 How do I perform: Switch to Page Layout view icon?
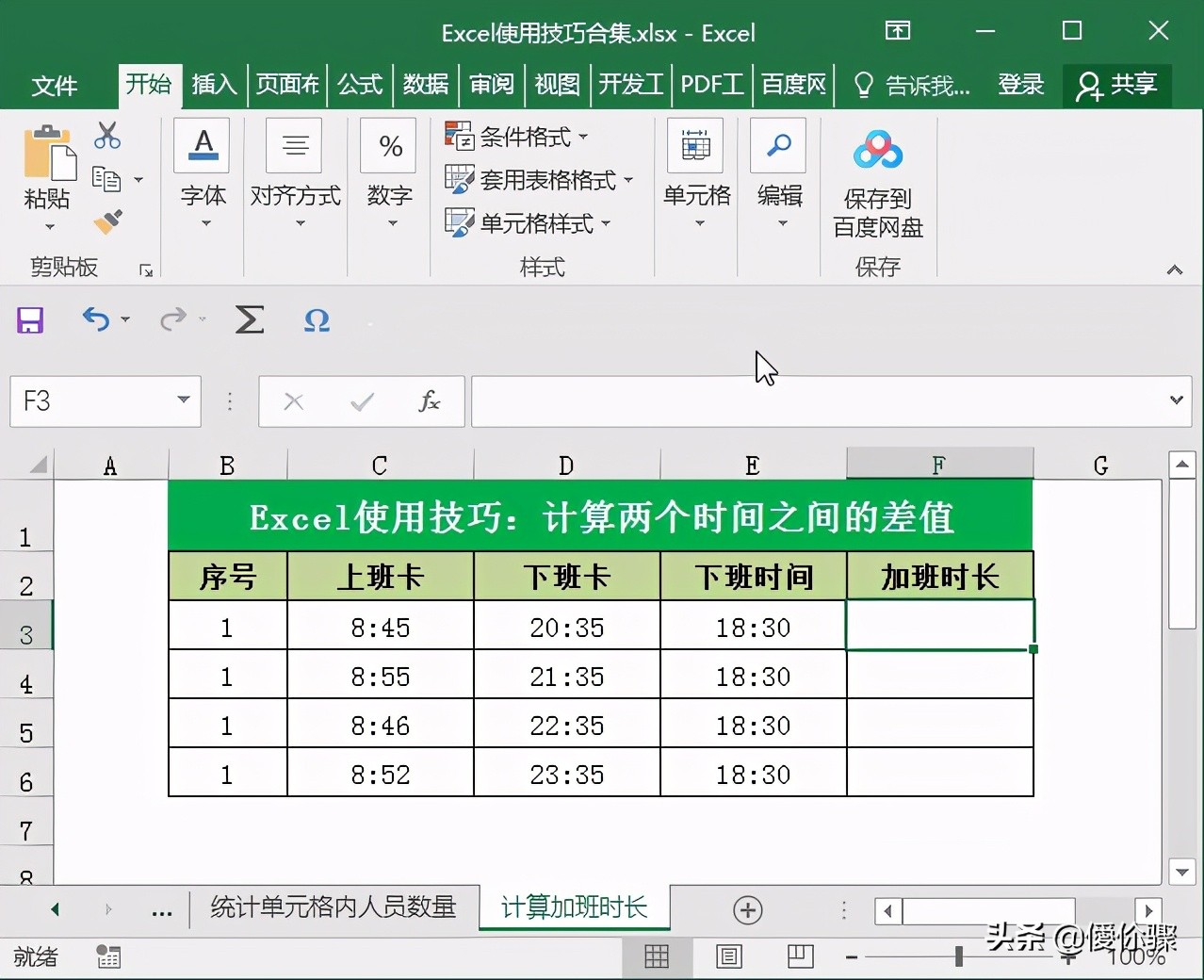[x=728, y=957]
